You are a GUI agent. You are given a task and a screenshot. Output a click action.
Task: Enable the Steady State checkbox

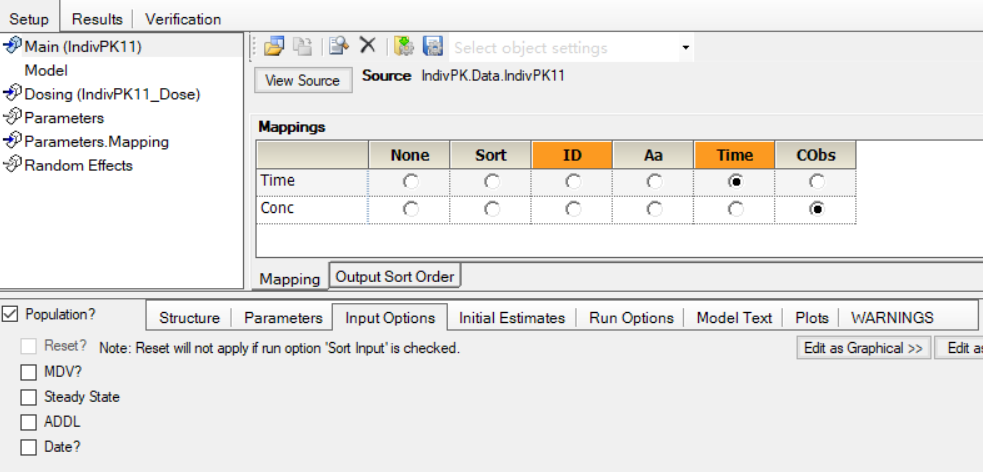pos(28,397)
